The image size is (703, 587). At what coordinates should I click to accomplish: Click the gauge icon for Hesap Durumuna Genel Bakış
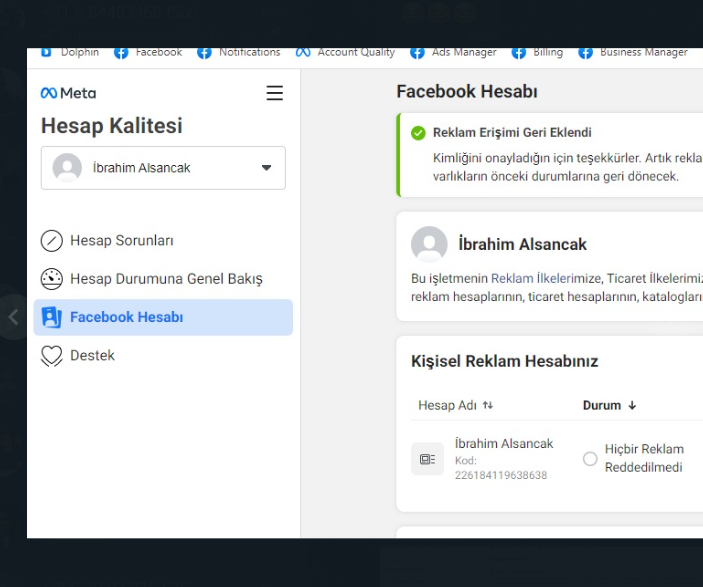click(x=52, y=278)
